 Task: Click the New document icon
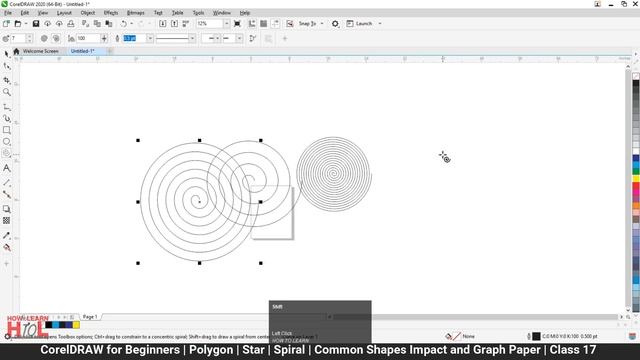click(6, 24)
